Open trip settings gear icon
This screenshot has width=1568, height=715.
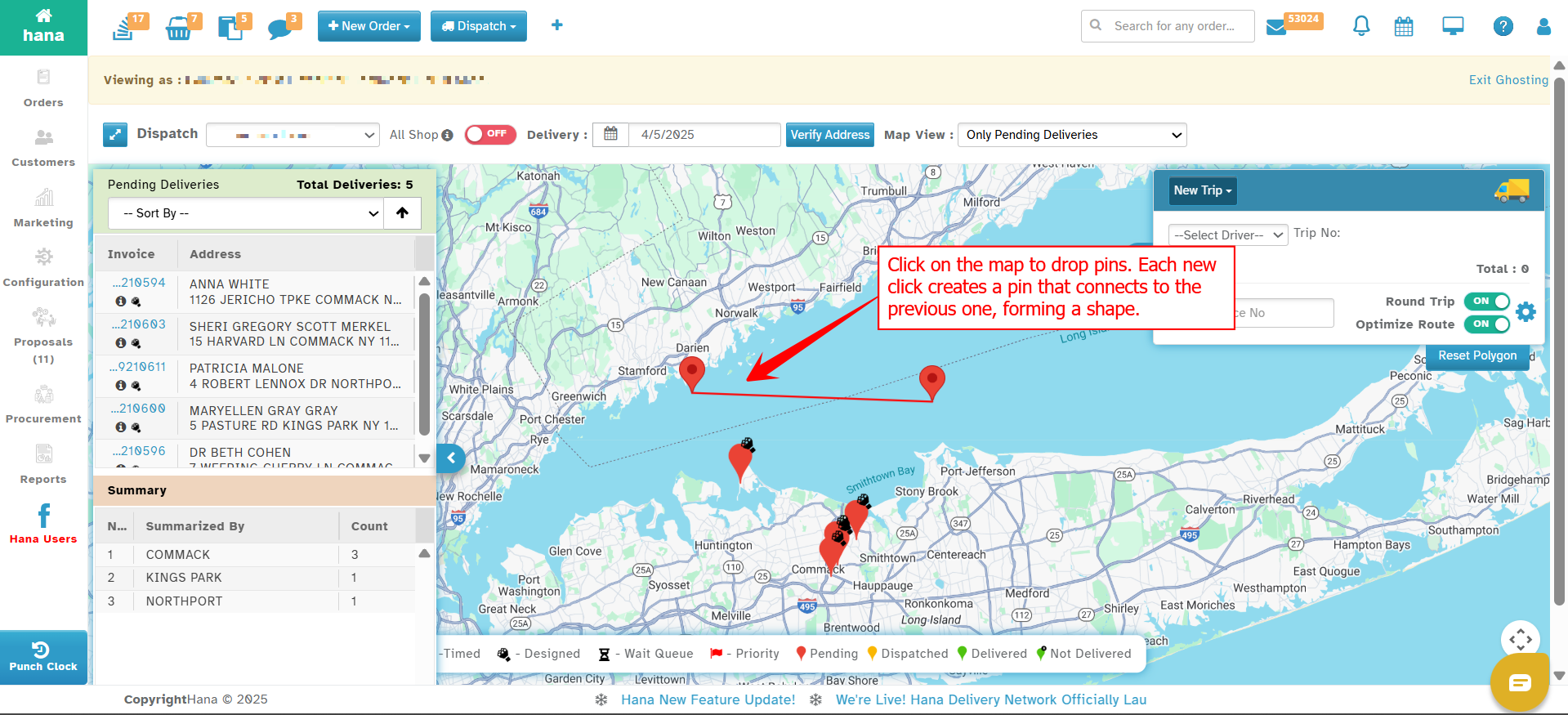pyautogui.click(x=1526, y=312)
